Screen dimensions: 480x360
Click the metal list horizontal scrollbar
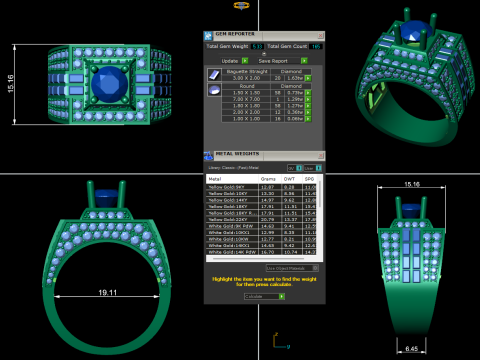click(x=258, y=258)
